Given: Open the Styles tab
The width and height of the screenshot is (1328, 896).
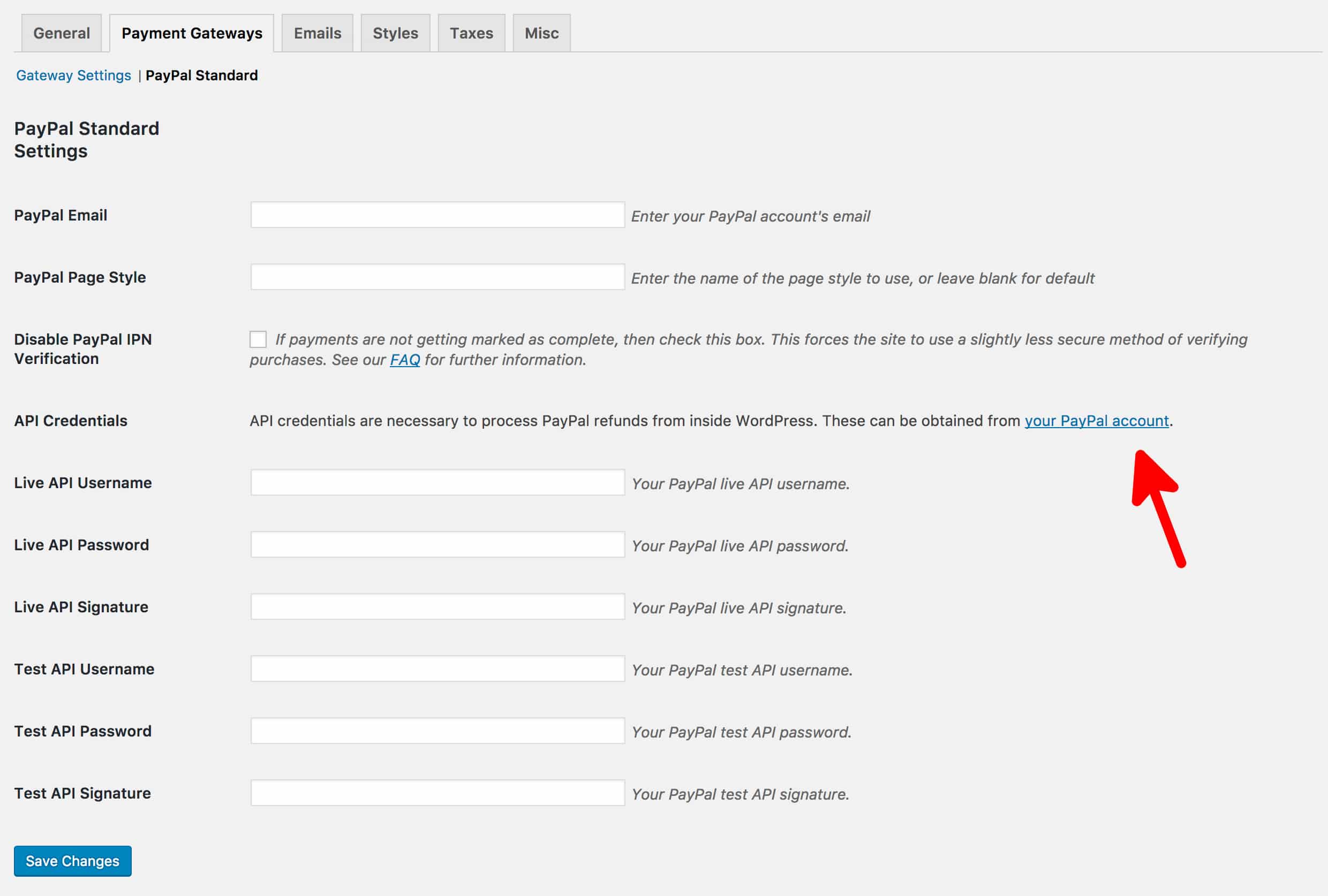Looking at the screenshot, I should click(x=395, y=33).
